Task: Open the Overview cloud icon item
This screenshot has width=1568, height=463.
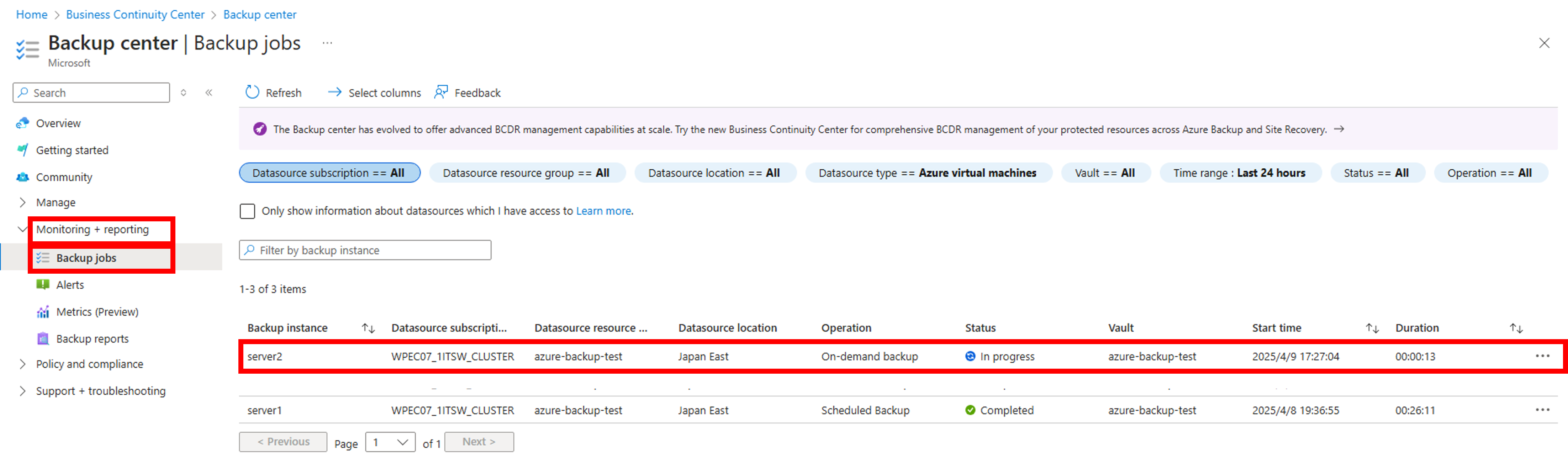Action: click(x=22, y=123)
